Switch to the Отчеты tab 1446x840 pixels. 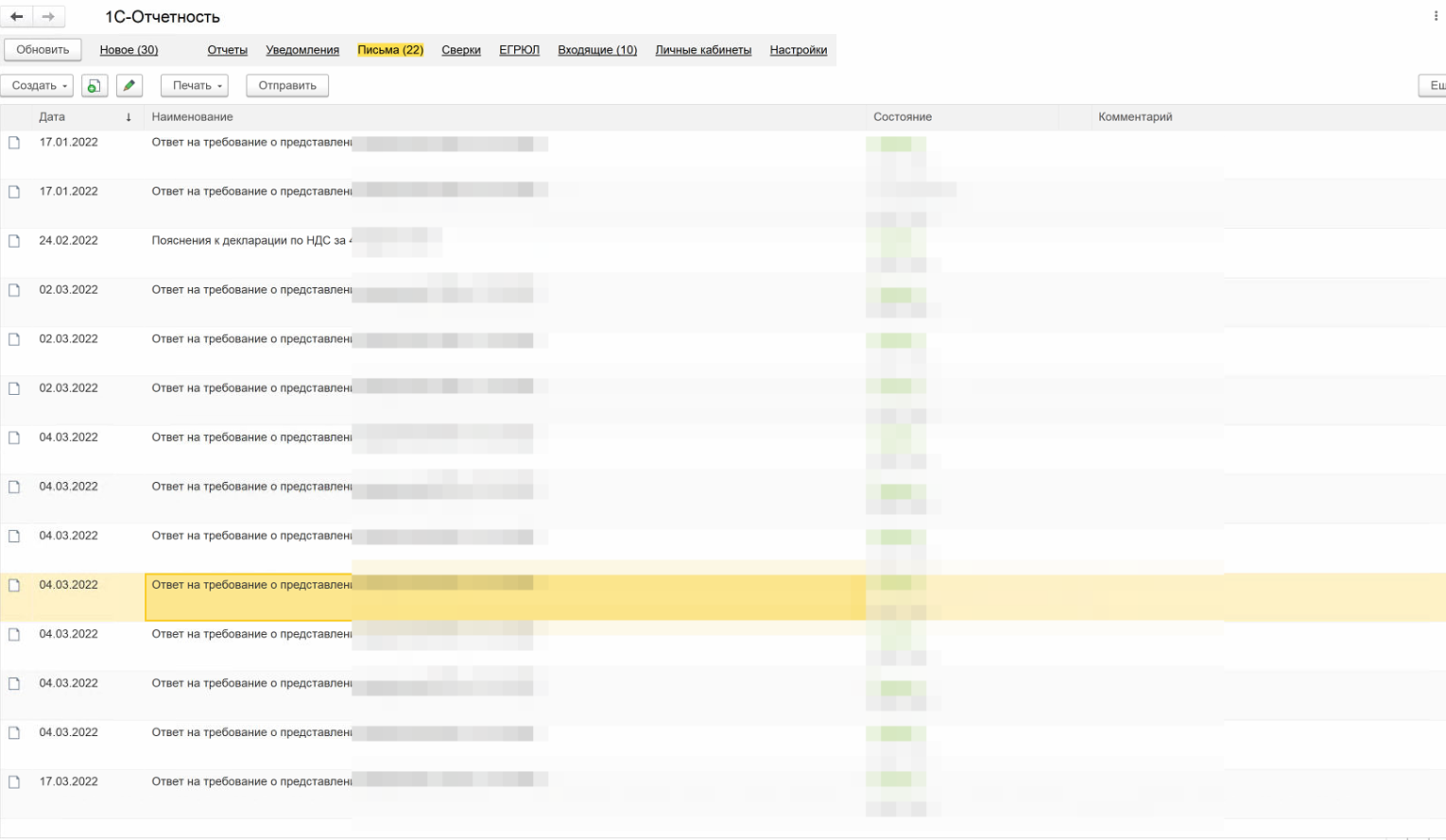(x=227, y=50)
